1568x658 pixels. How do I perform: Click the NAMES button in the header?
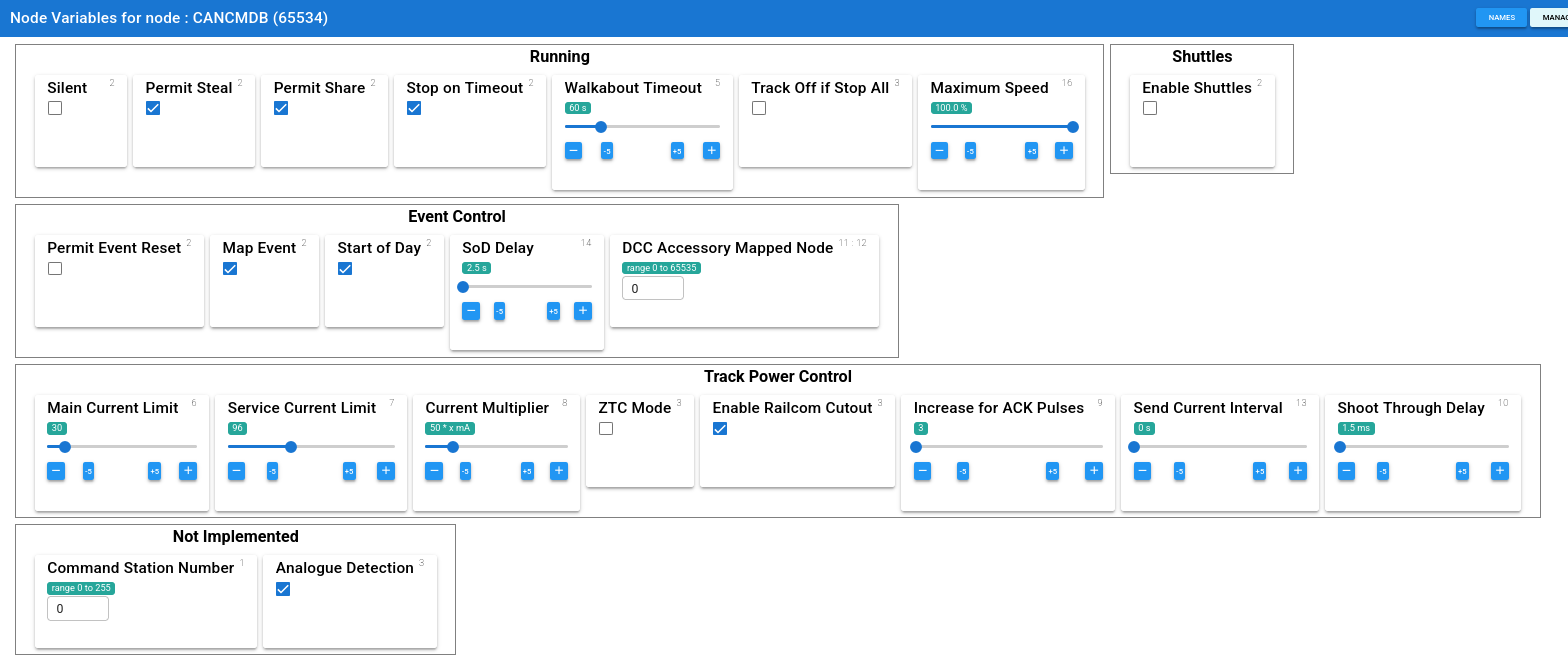(1501, 17)
